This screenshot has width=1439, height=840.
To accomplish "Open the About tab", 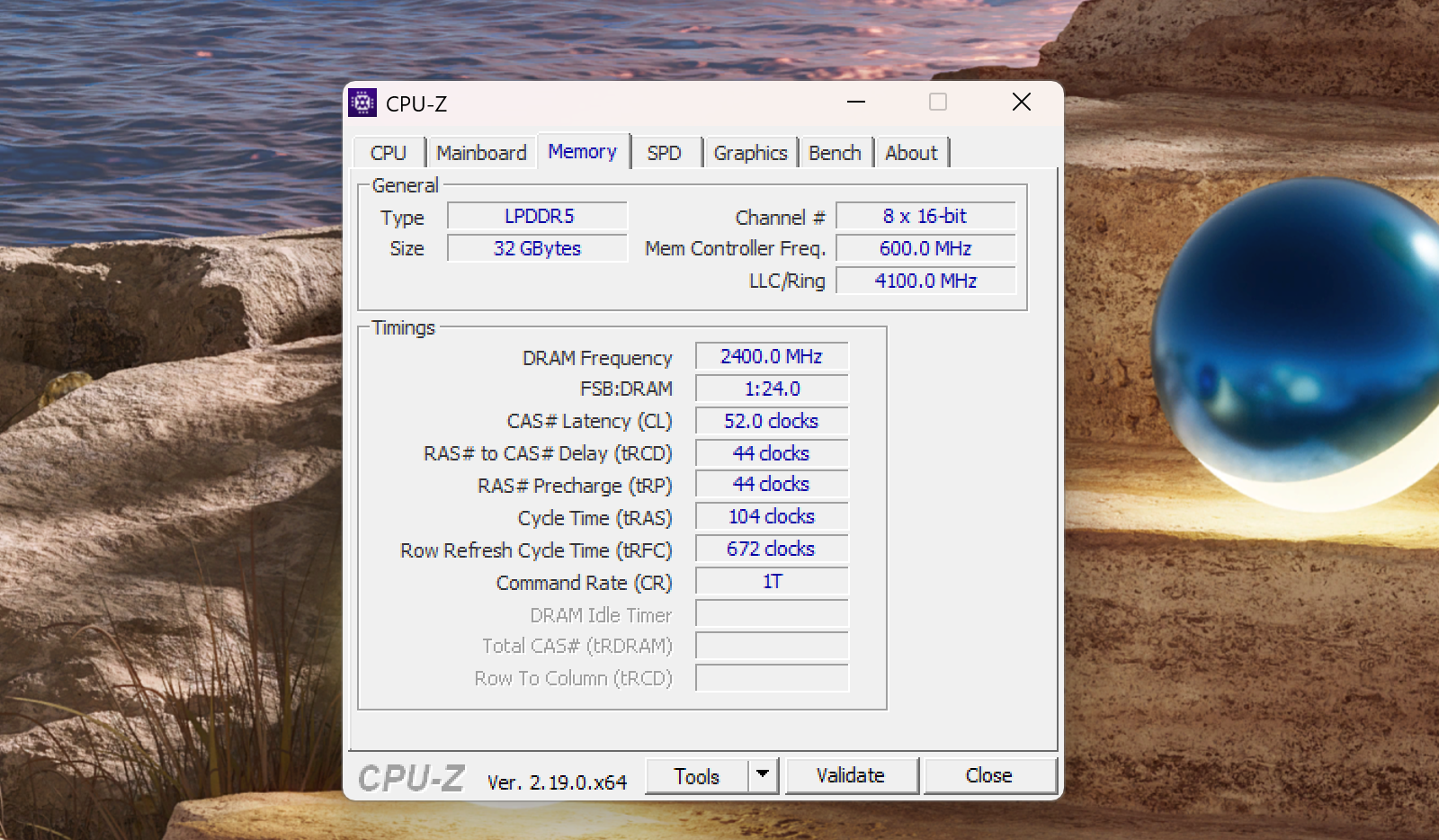I will [x=911, y=153].
